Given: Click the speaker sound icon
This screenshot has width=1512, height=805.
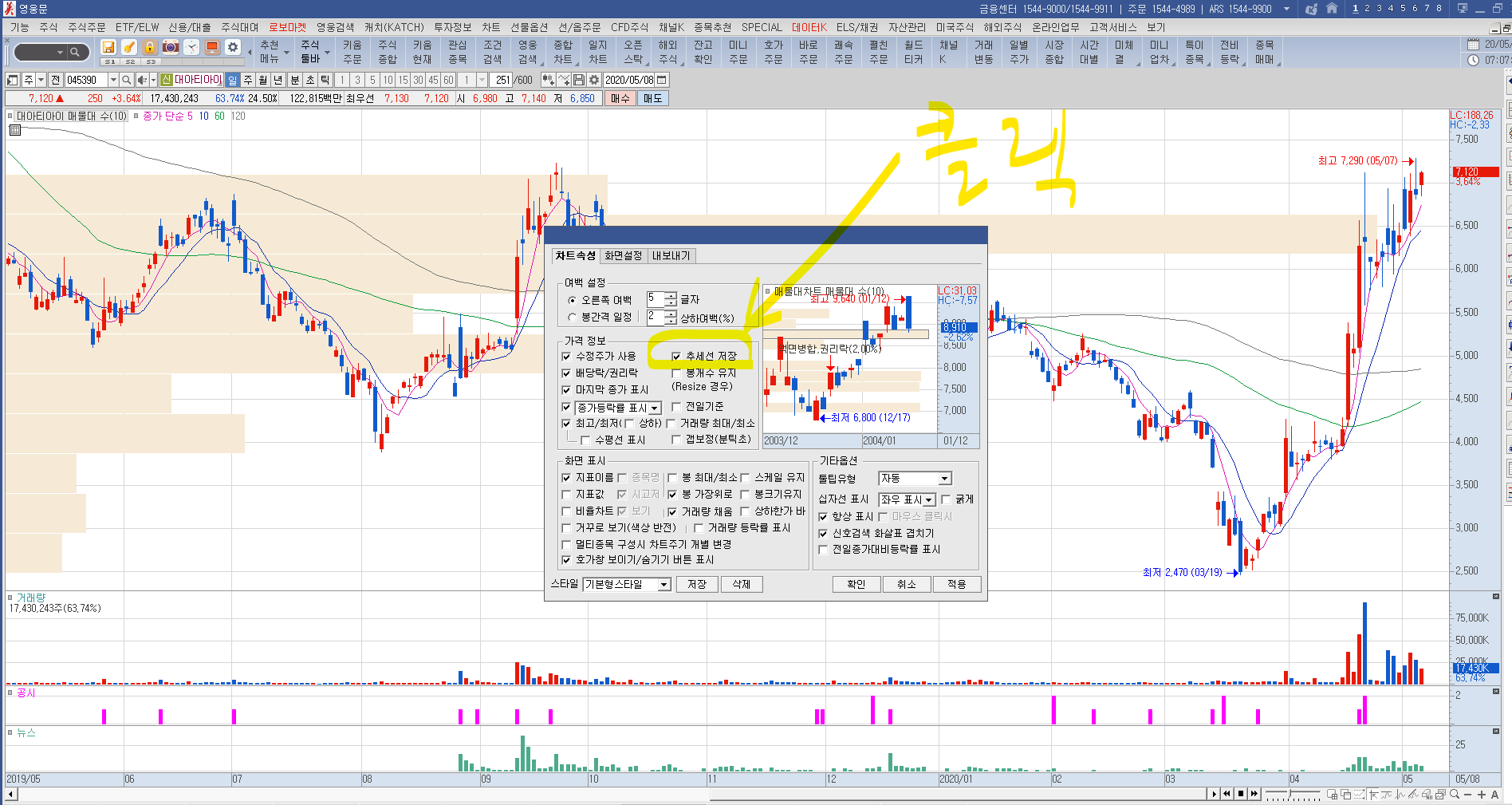Looking at the screenshot, I should (142, 80).
